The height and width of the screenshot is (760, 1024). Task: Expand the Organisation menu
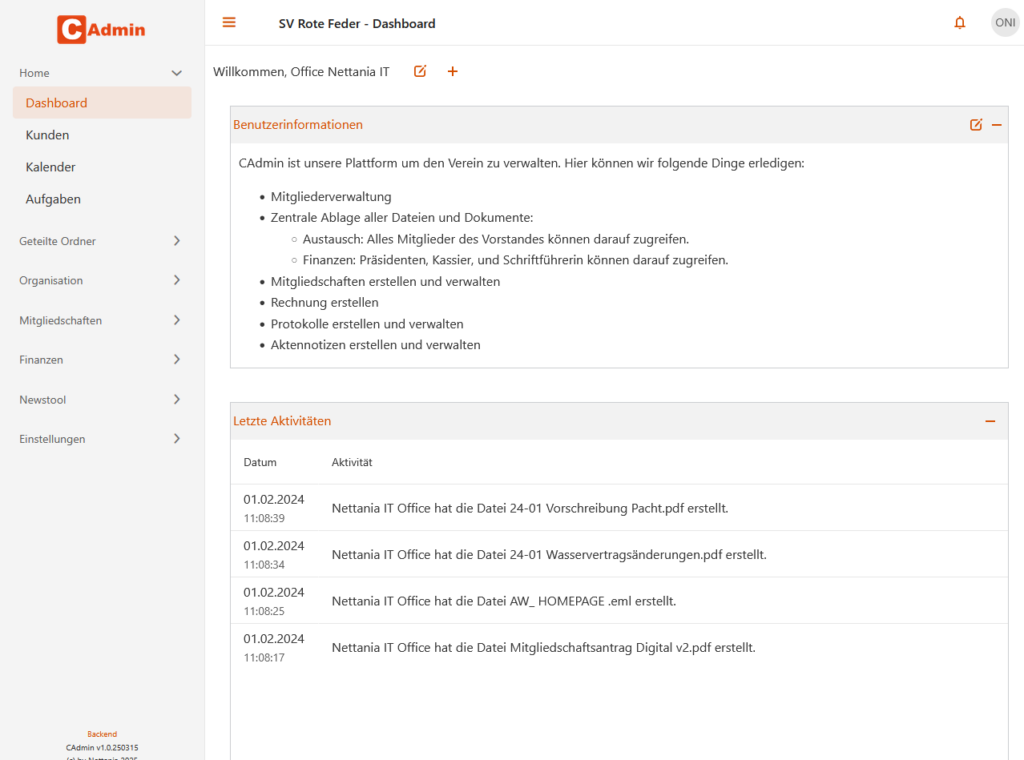(102, 280)
